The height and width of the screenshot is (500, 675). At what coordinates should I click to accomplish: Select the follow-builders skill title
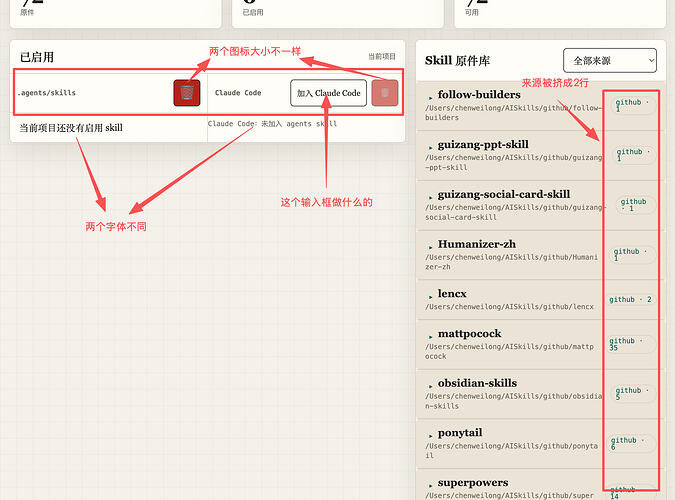(479, 95)
